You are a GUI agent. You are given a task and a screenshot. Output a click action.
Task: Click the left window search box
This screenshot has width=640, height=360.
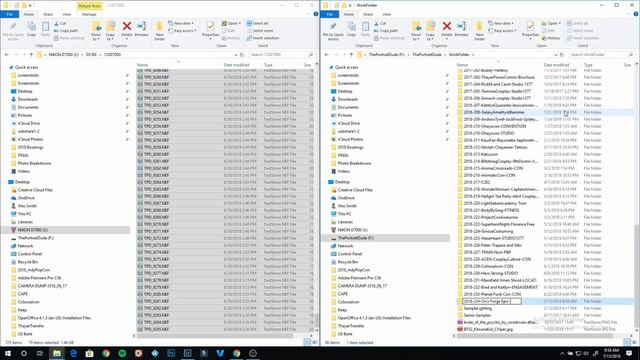[x=282, y=54]
